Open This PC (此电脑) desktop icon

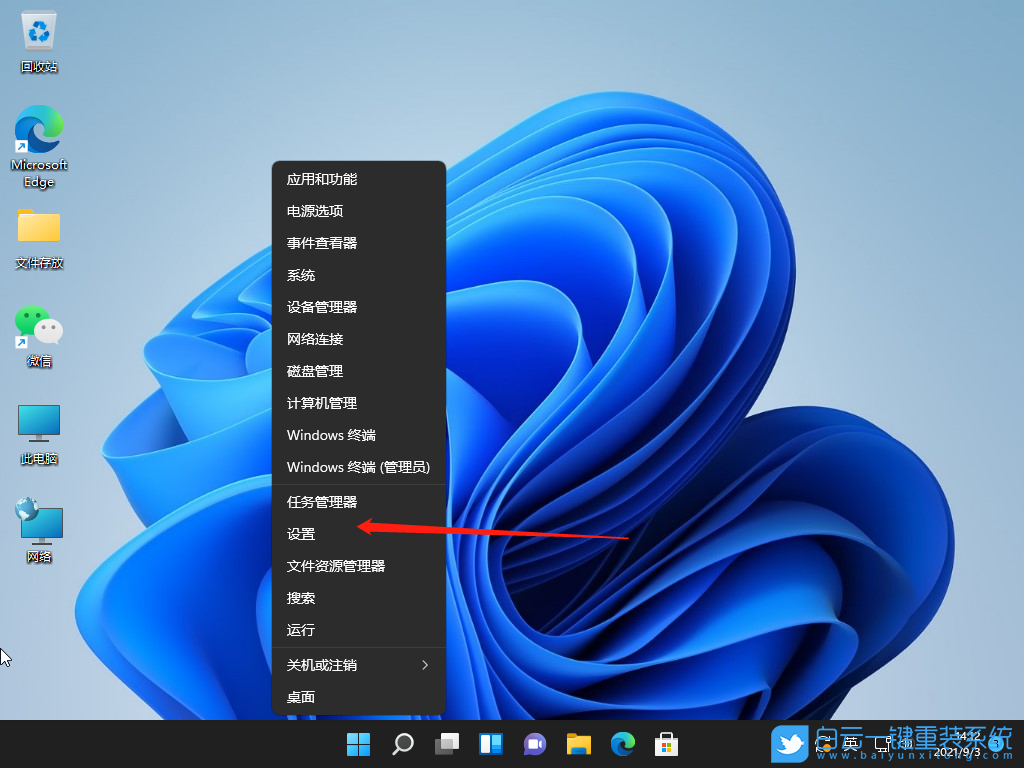click(x=38, y=422)
